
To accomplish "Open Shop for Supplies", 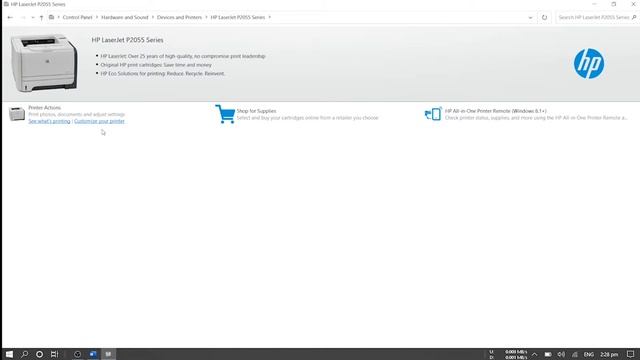I will [256, 111].
